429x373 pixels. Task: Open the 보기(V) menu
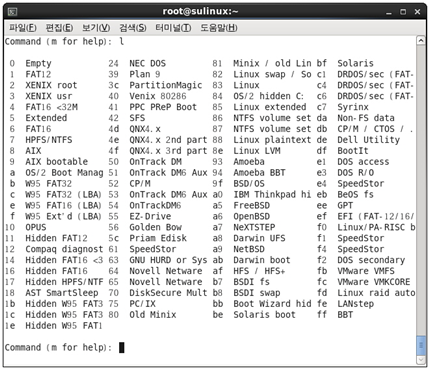96,28
